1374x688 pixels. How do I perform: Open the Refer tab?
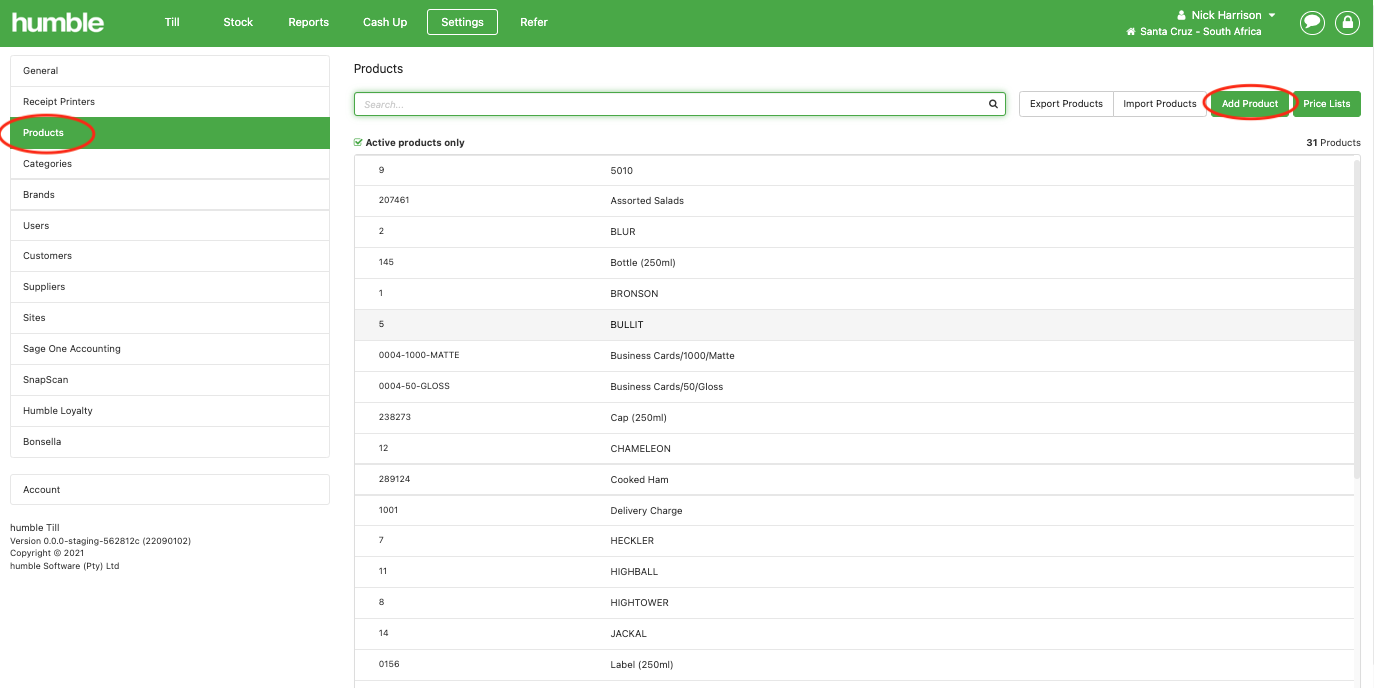534,22
